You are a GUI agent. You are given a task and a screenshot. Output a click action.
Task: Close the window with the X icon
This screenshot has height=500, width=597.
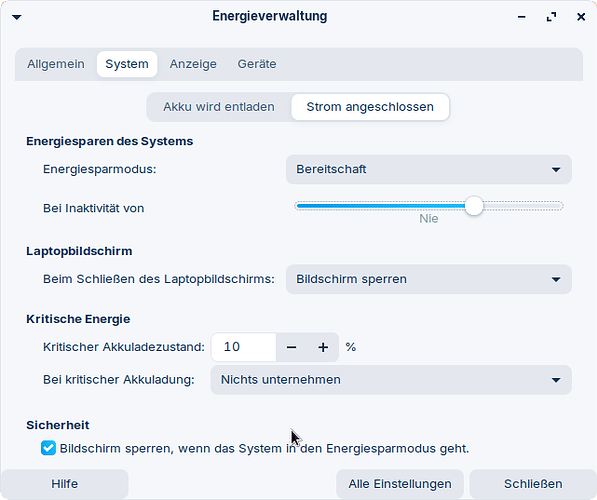point(581,17)
